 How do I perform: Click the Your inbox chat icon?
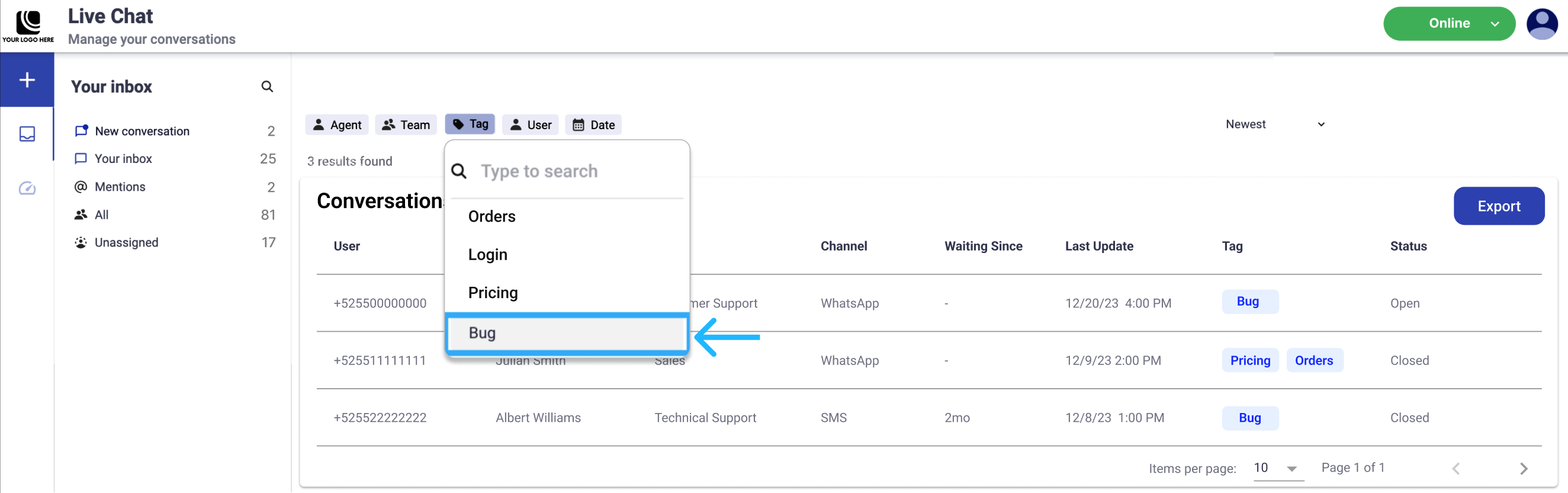pyautogui.click(x=81, y=158)
